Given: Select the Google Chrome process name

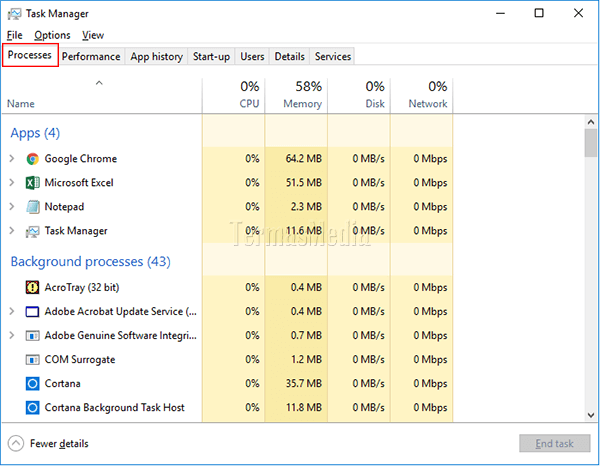Looking at the screenshot, I should 81,159.
